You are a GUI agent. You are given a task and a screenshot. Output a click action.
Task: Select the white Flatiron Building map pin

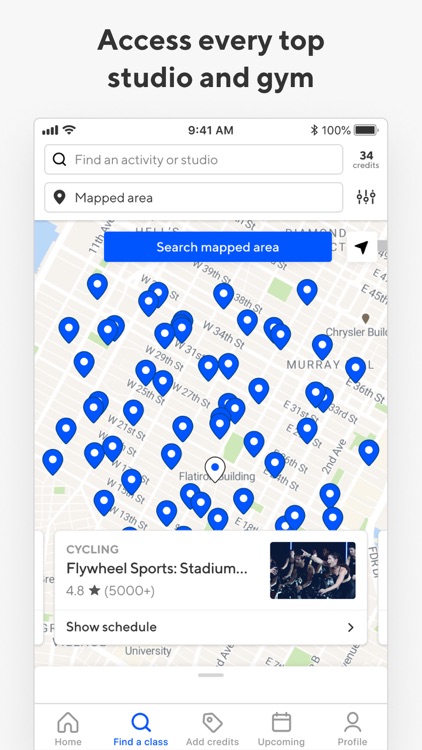(215, 469)
